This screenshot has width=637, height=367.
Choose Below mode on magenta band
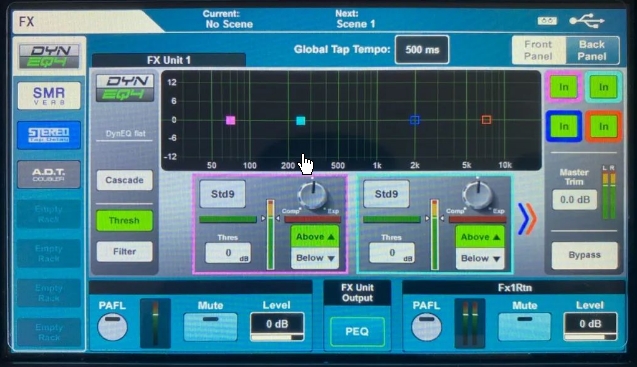pyautogui.click(x=315, y=258)
